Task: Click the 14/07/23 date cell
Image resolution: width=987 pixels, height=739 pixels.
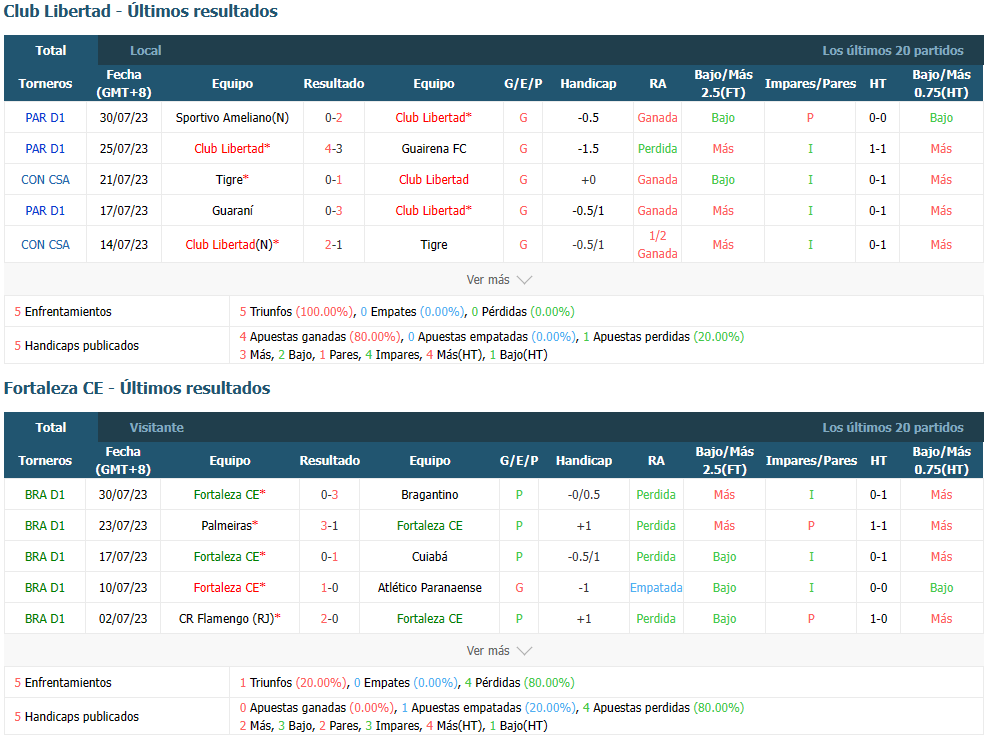Action: 123,244
